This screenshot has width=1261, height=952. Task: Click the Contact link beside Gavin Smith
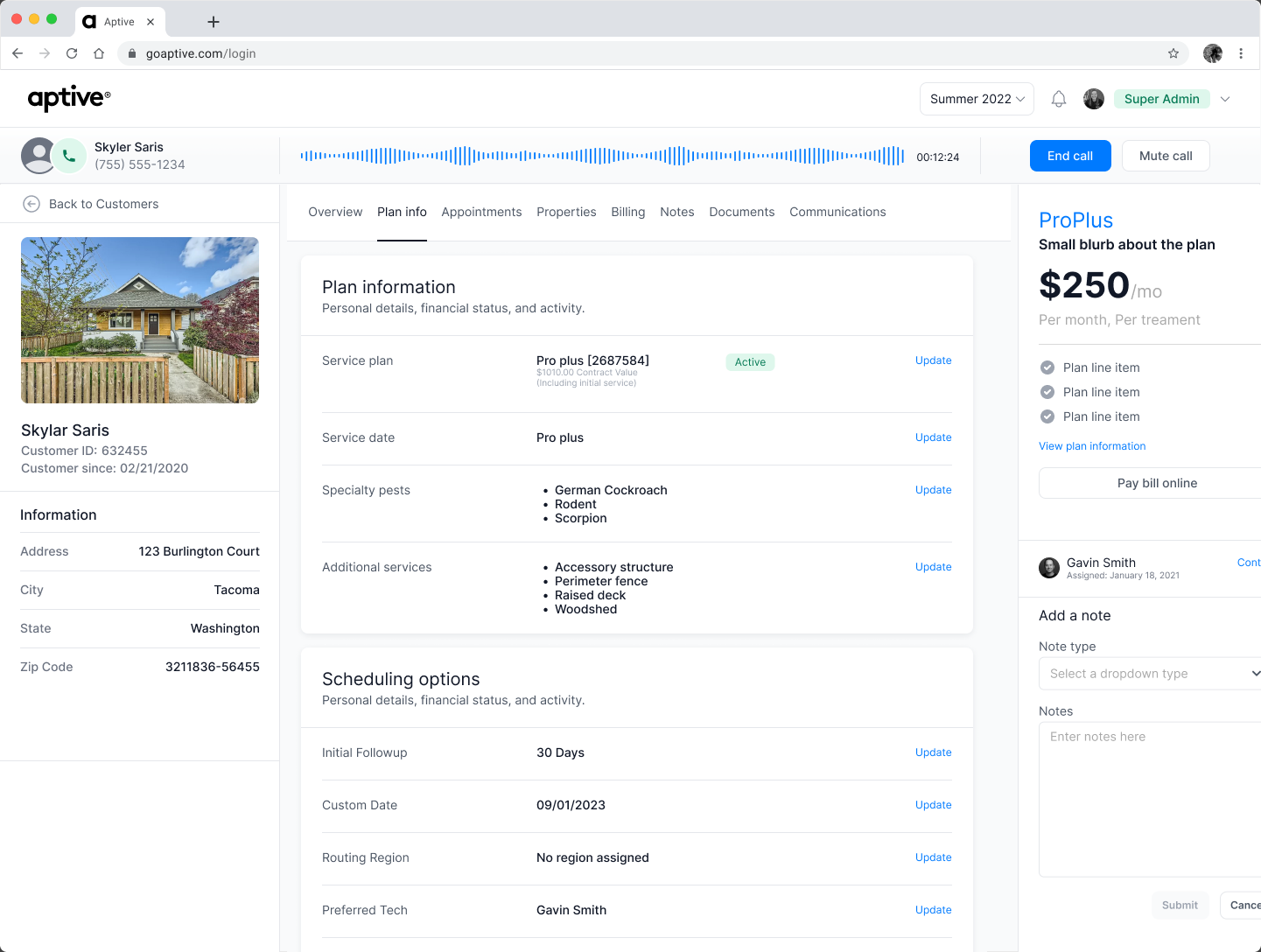(x=1249, y=563)
